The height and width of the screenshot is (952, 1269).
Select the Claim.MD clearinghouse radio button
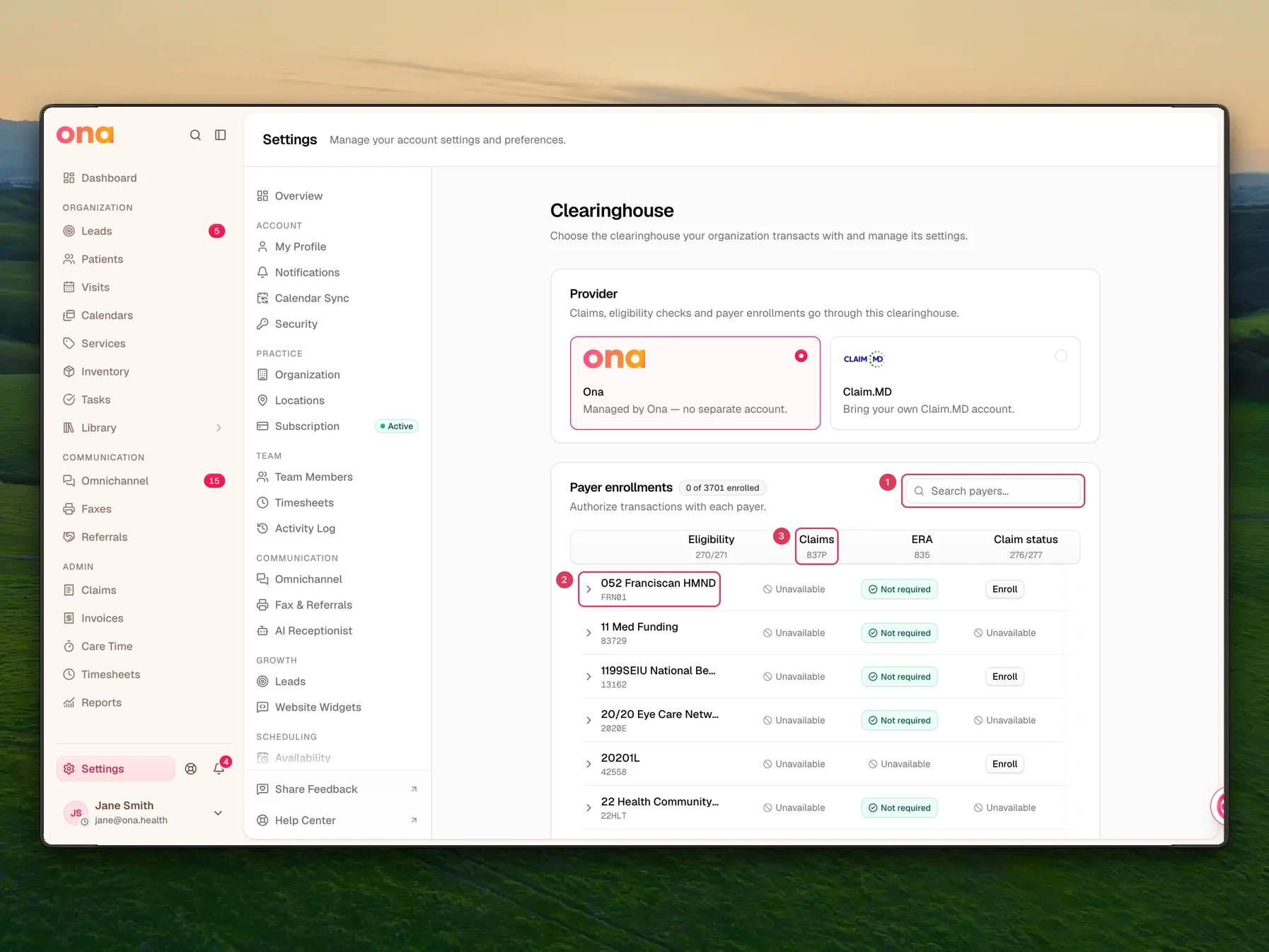coord(1061,356)
